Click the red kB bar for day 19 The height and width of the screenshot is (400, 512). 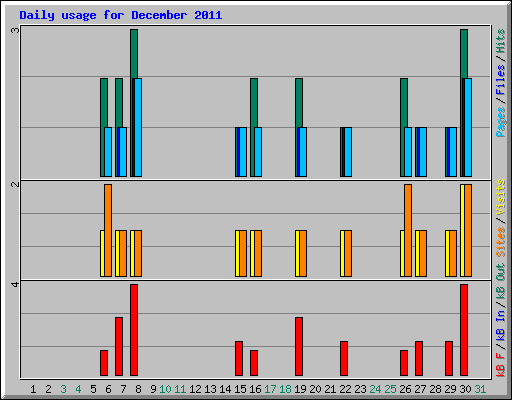pos(299,346)
